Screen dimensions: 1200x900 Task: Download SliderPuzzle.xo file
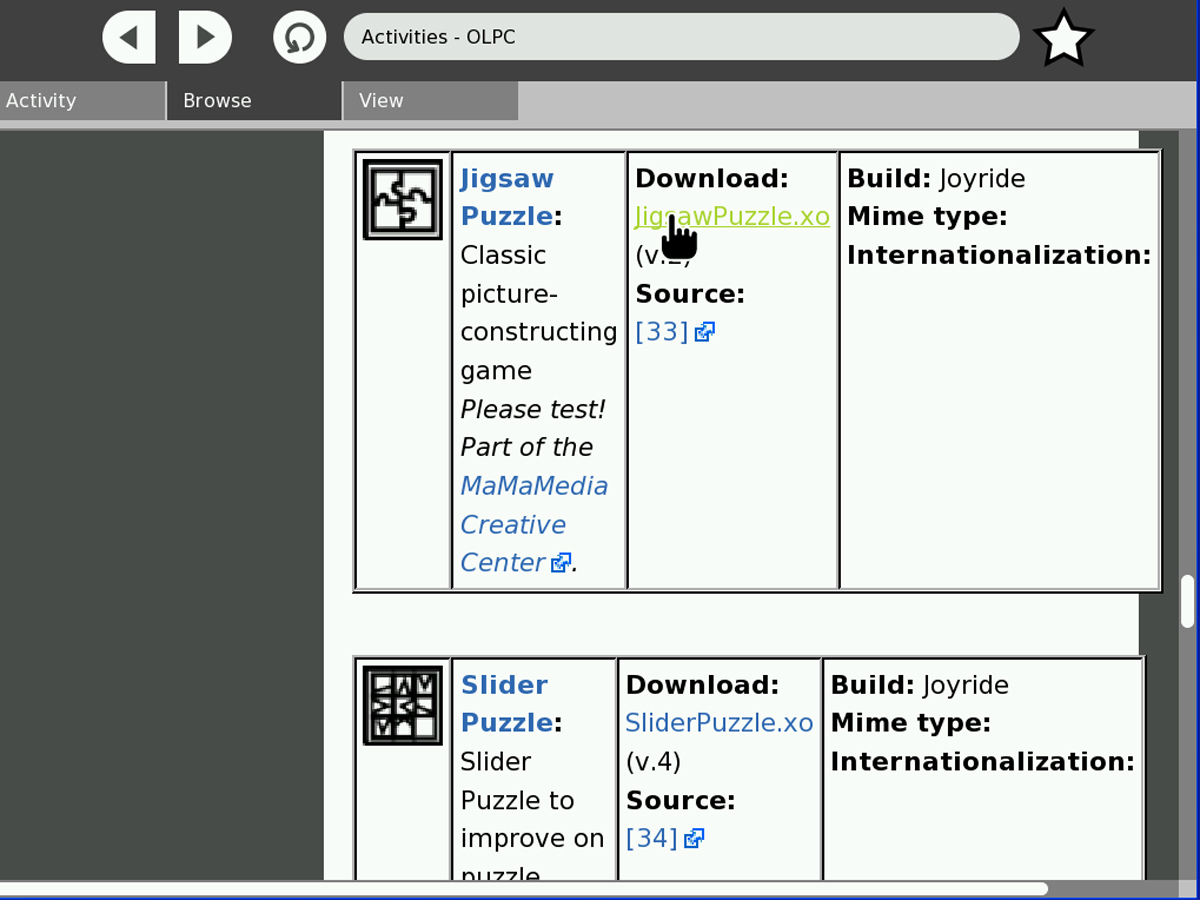[x=719, y=723]
